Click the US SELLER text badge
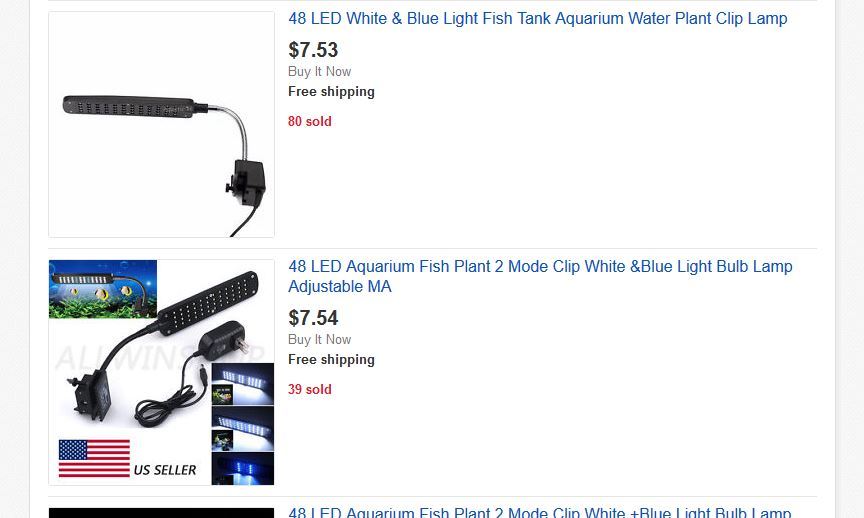864x518 pixels. [165, 470]
